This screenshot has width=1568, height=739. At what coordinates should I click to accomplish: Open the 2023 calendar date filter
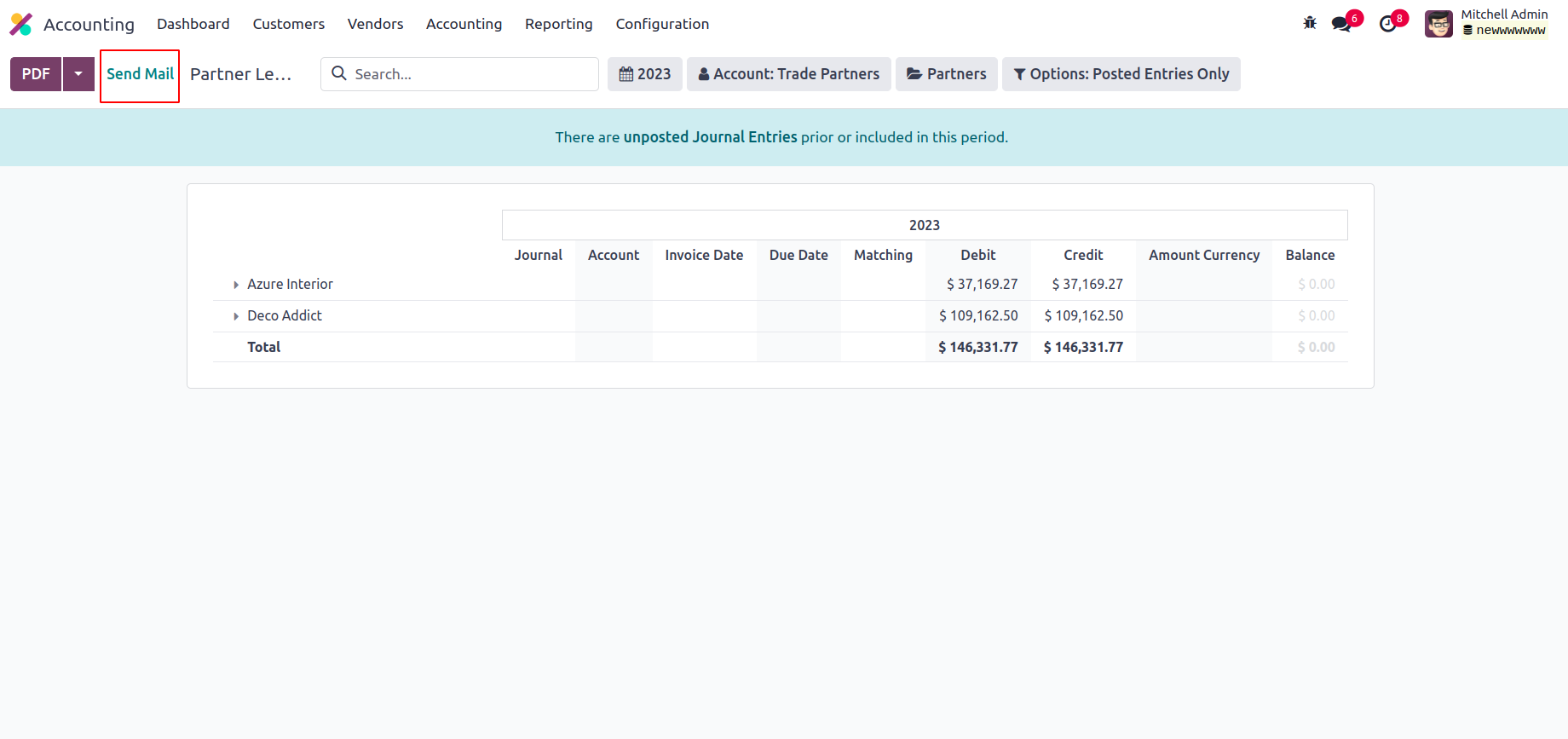point(645,74)
